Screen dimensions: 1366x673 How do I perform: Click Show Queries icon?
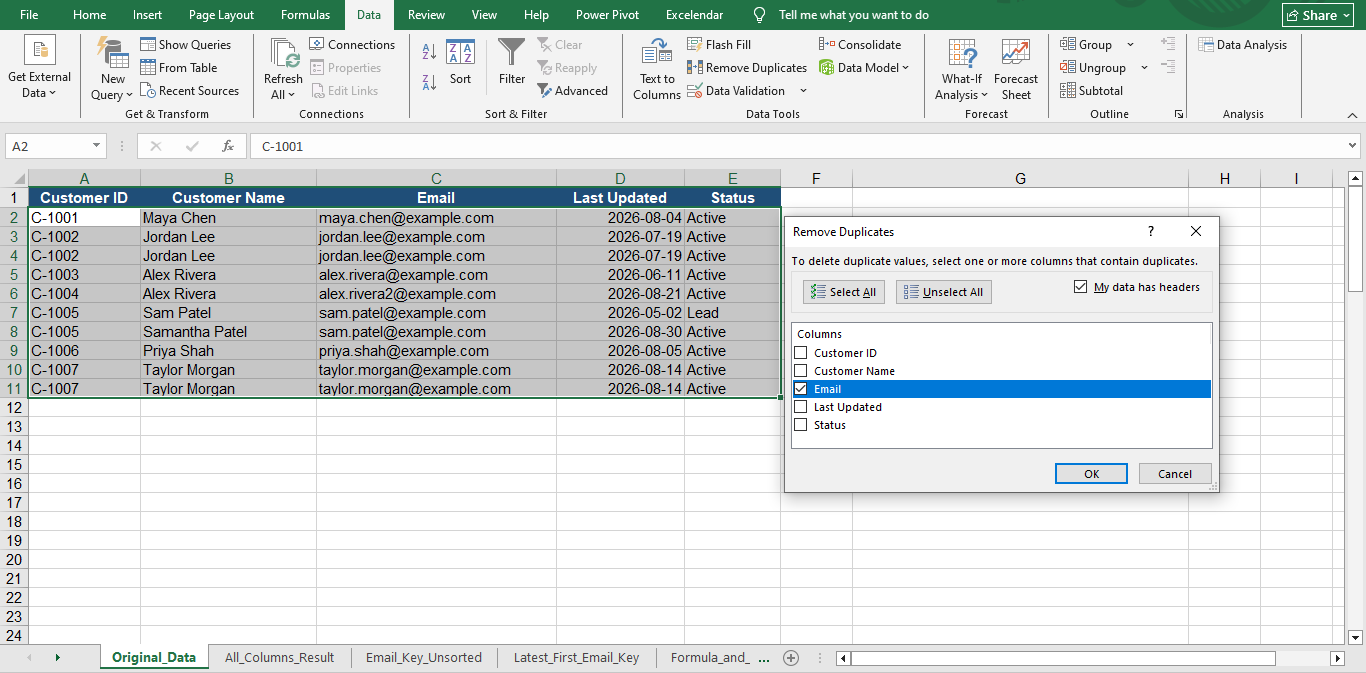click(x=148, y=44)
